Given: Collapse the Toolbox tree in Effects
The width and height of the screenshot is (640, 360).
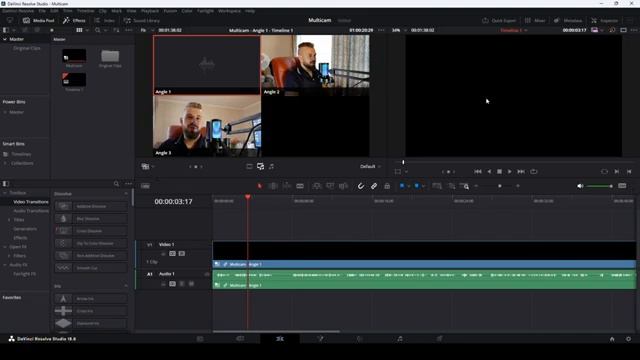Looking at the screenshot, I should 5,193.
